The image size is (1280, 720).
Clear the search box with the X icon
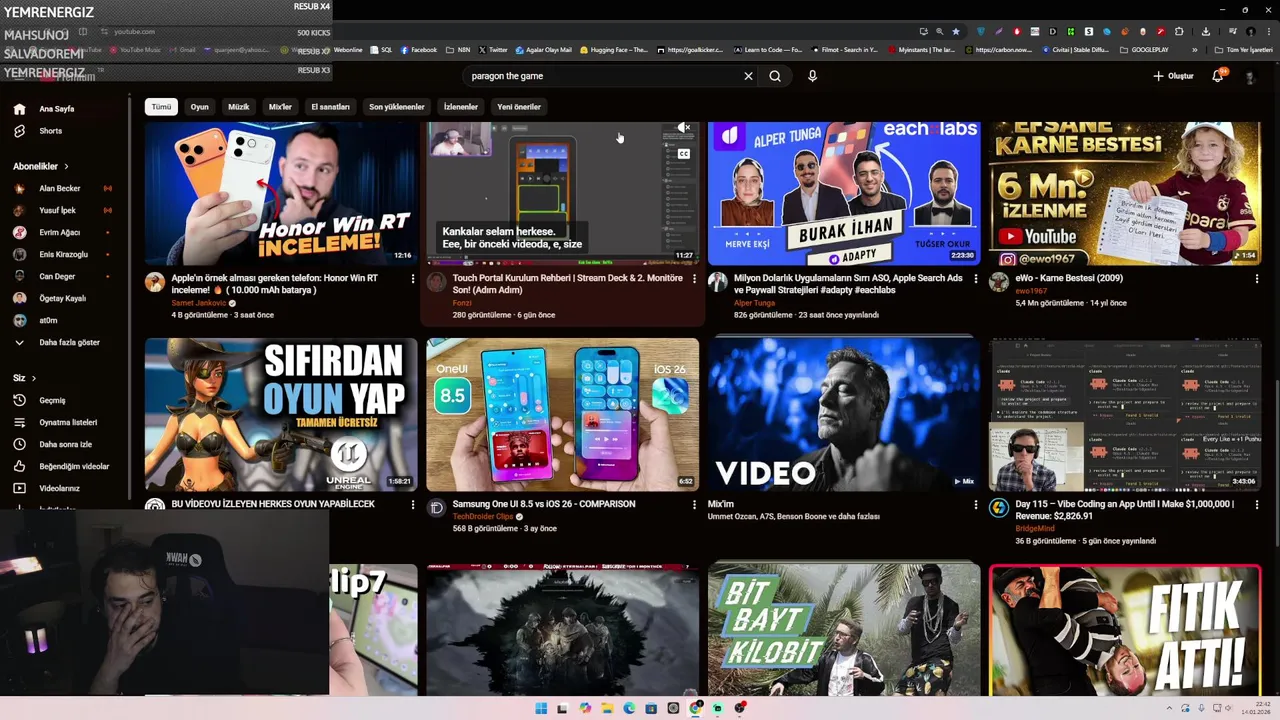point(748,76)
